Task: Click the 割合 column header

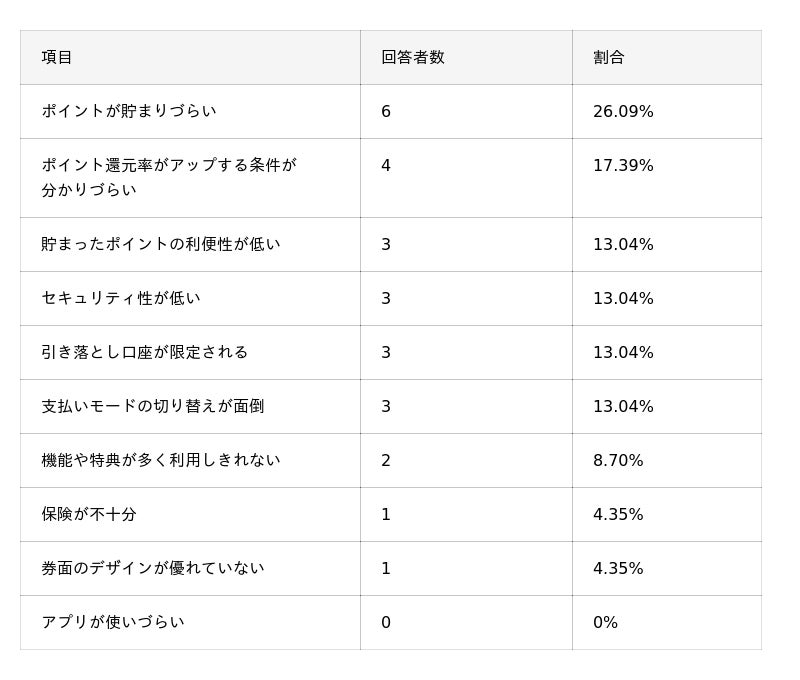Action: 608,58
